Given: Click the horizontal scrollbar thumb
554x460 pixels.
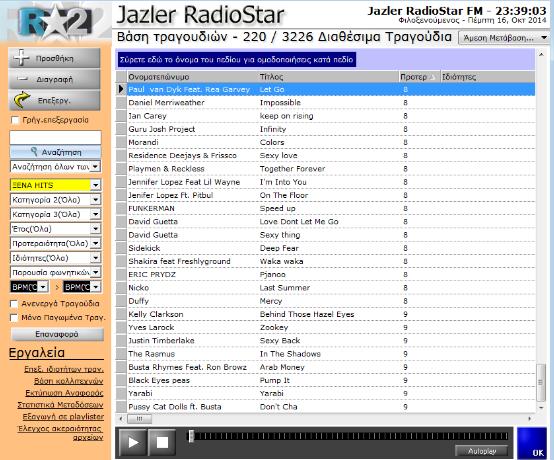Looking at the screenshot, I should pos(140,419).
